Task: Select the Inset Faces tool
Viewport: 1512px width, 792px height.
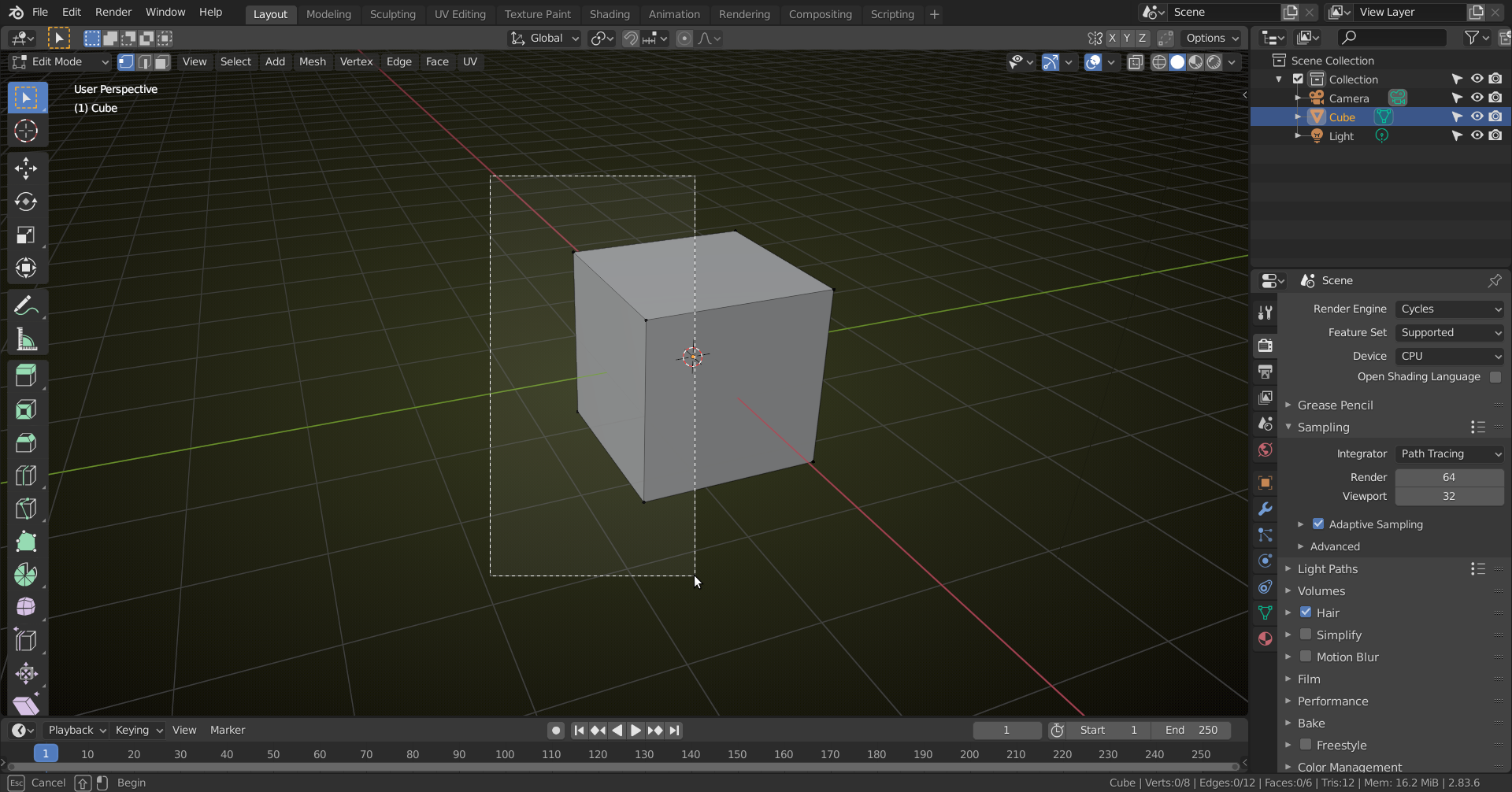Action: point(26,409)
